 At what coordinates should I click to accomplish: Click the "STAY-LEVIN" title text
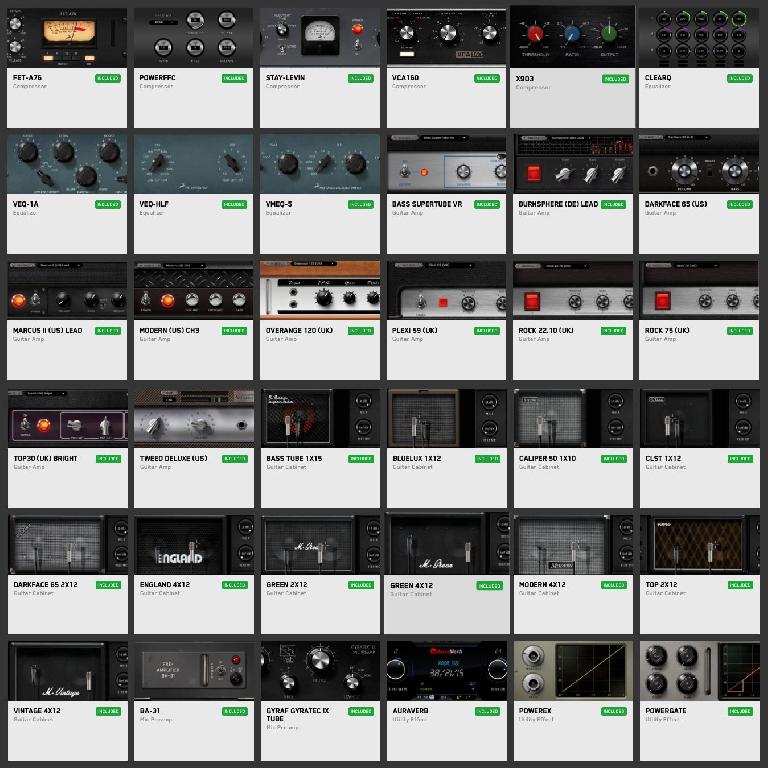285,77
